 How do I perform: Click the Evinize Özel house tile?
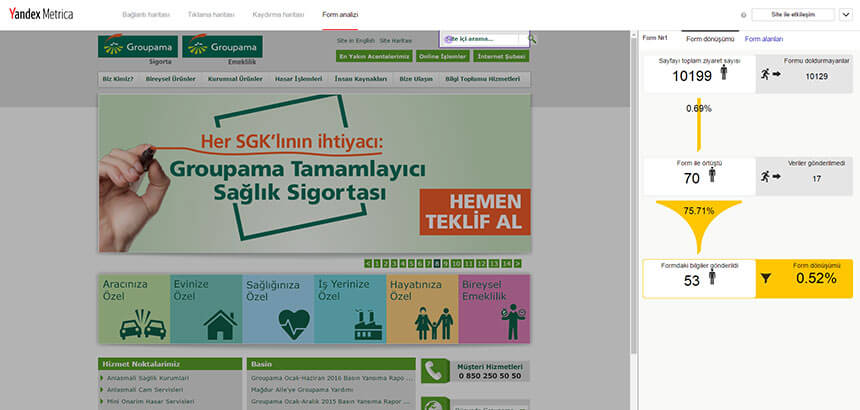[206, 309]
